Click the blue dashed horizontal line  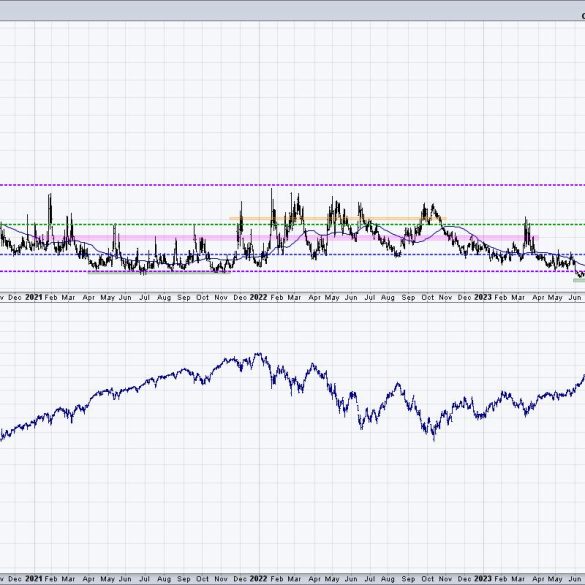coord(292,255)
